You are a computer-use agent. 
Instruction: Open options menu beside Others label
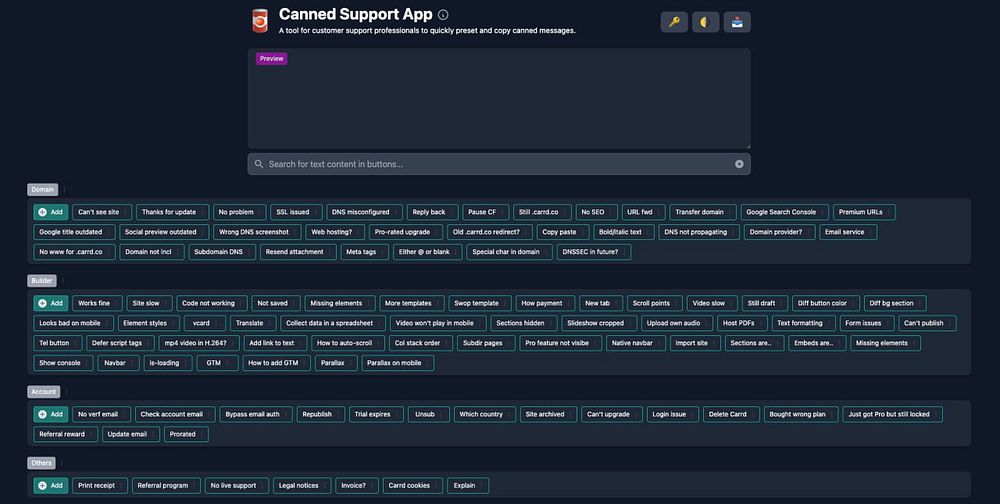pos(62,463)
